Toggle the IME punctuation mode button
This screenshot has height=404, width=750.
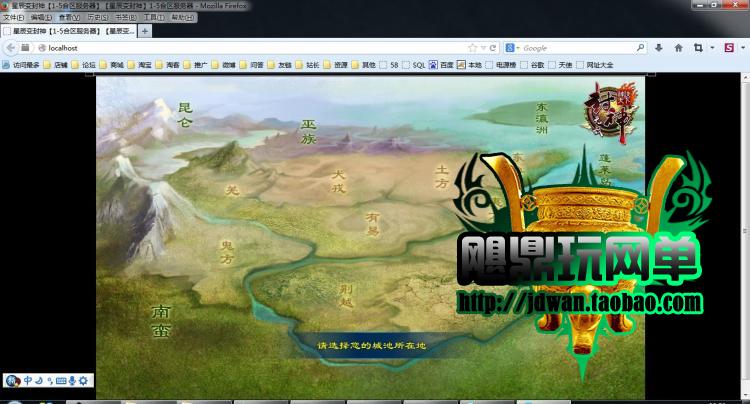[50, 381]
